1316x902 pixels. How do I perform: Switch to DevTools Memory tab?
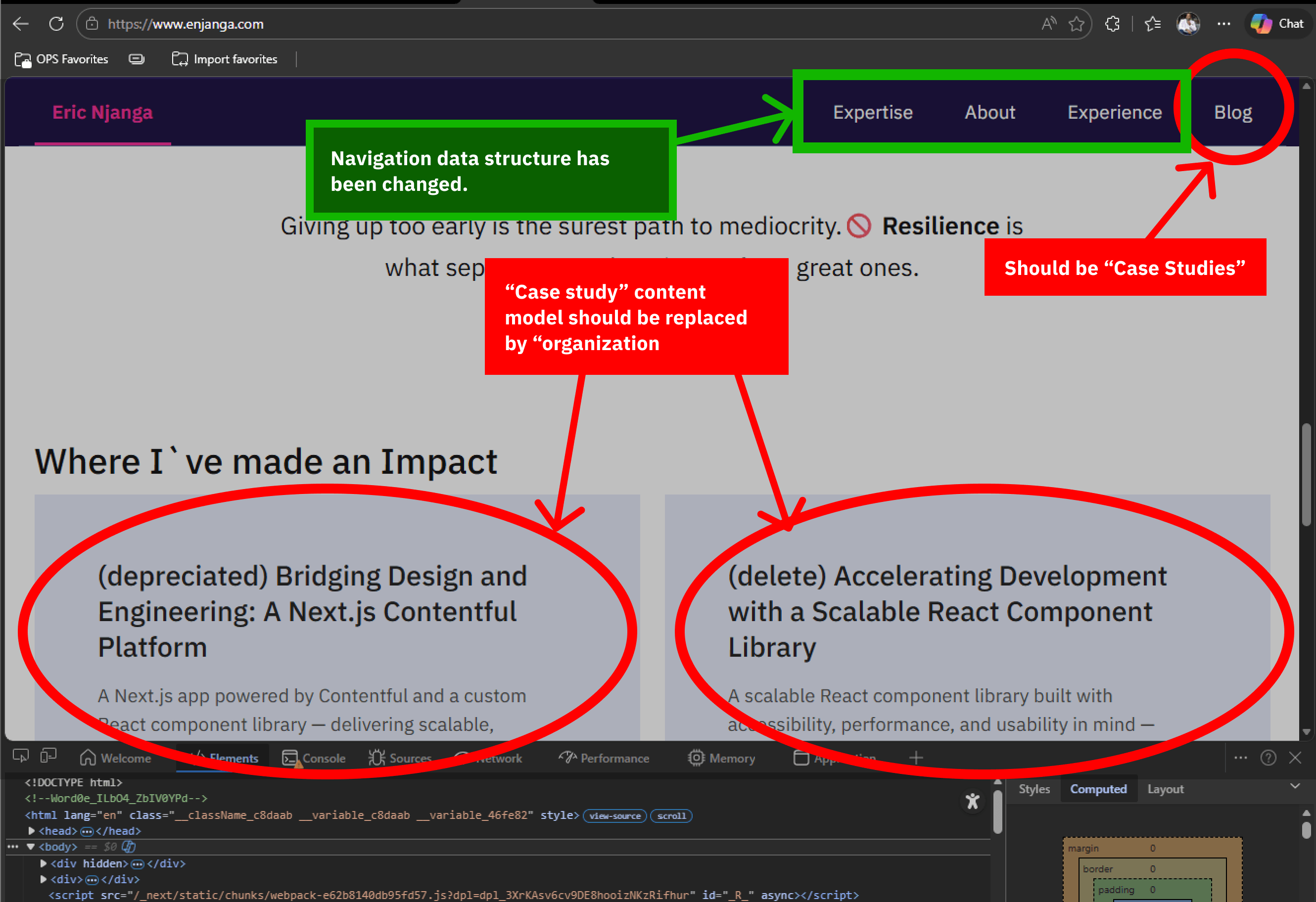[x=721, y=758]
